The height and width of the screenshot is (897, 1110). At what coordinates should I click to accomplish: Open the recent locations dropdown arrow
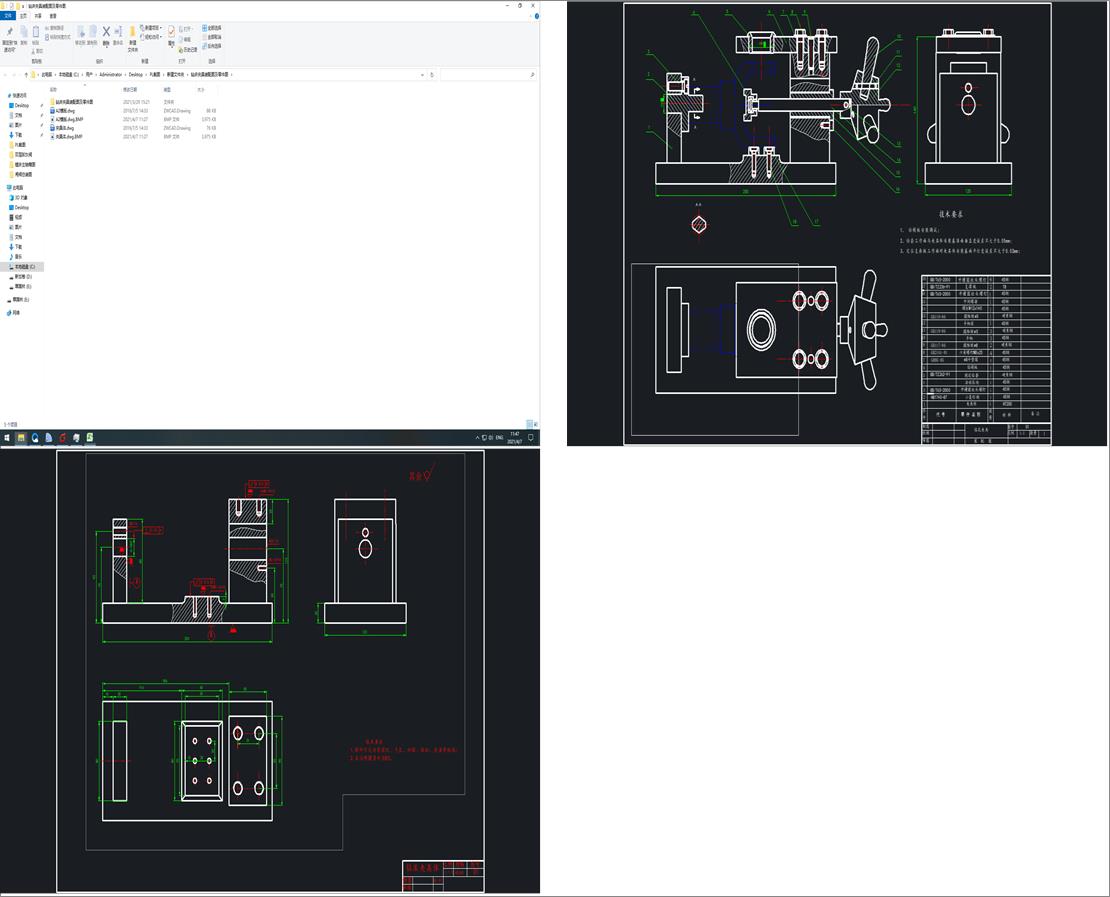pyautogui.click(x=19, y=74)
